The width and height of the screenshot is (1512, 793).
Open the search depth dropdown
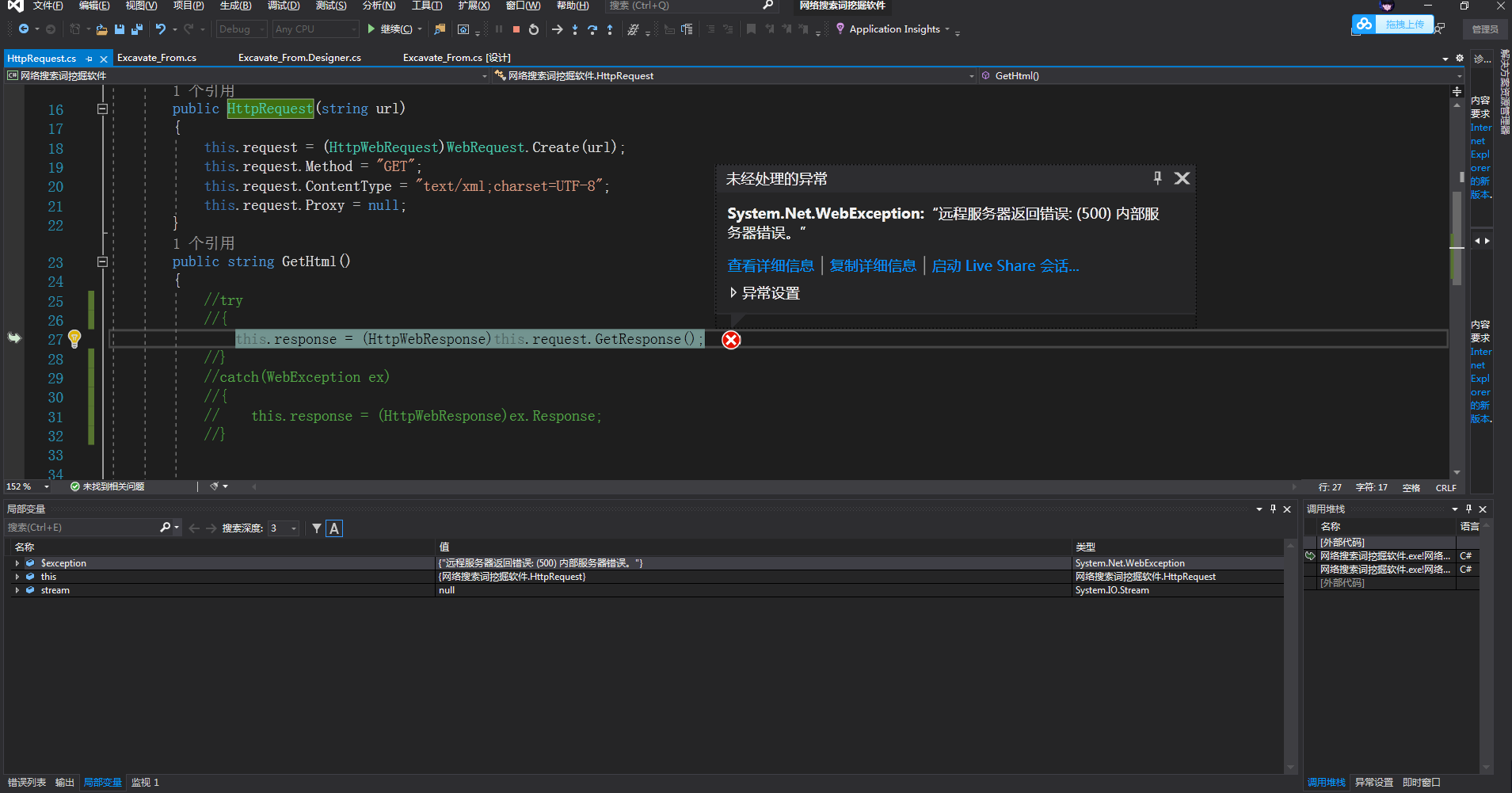(294, 528)
